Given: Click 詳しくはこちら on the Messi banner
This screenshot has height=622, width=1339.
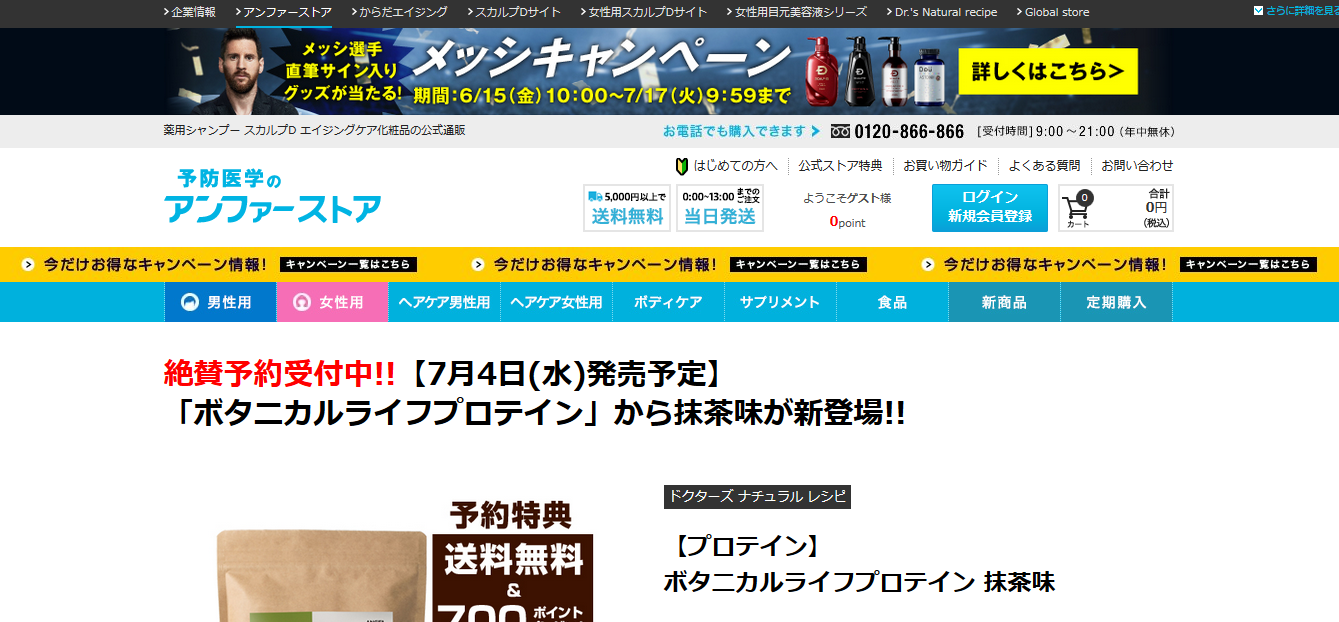Looking at the screenshot, I should point(1048,71).
